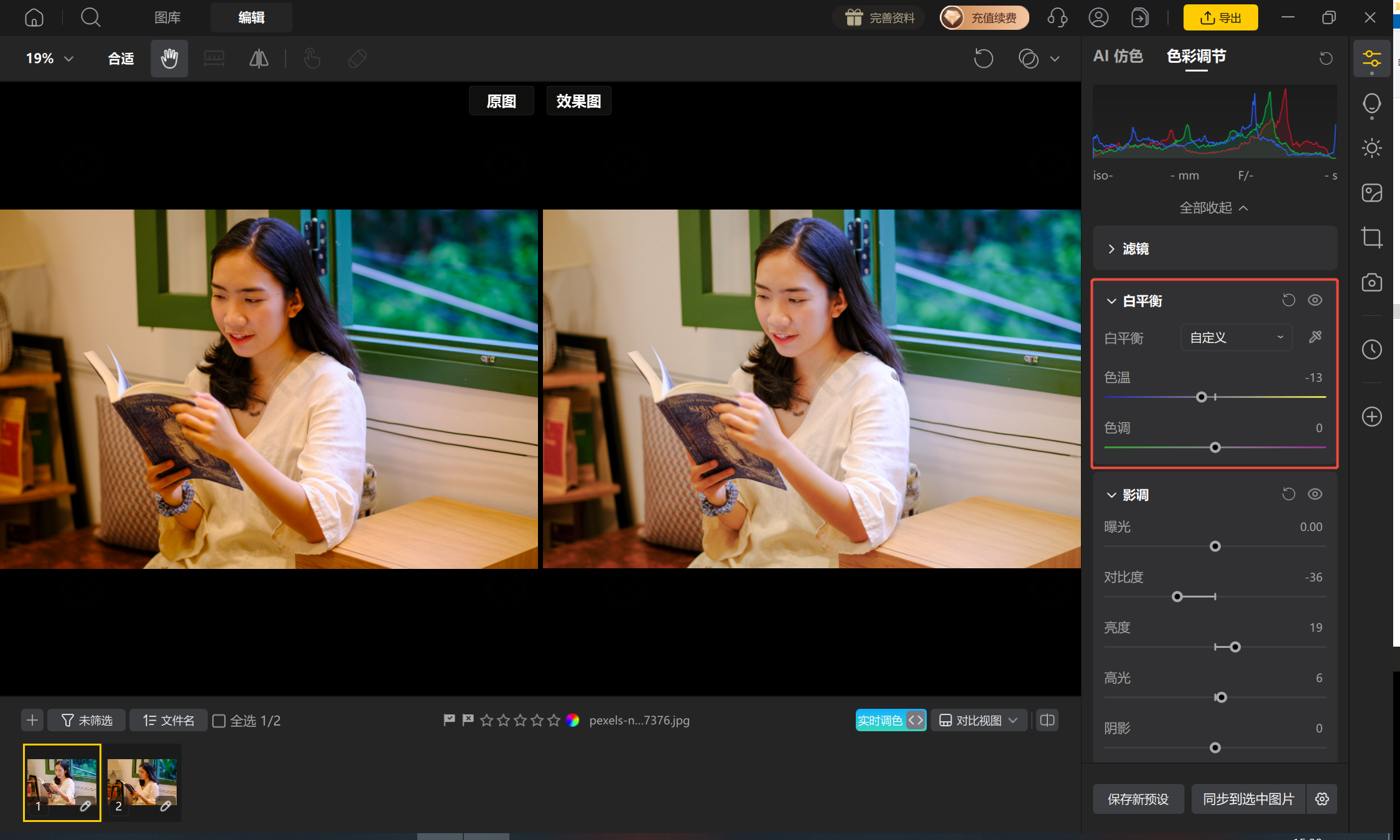
Task: Open the 自定义 white balance dropdown
Action: coord(1236,338)
